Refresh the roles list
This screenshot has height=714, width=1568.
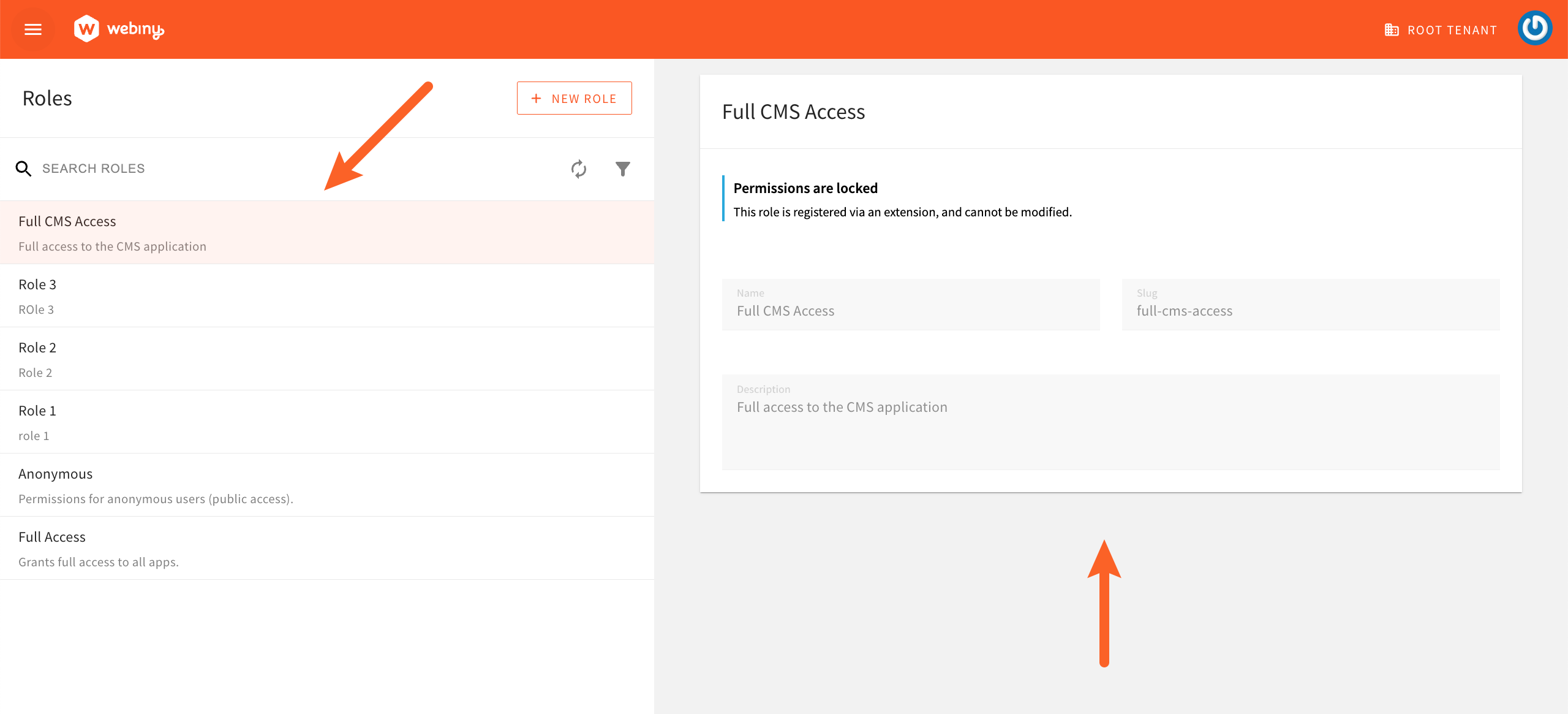(x=578, y=169)
